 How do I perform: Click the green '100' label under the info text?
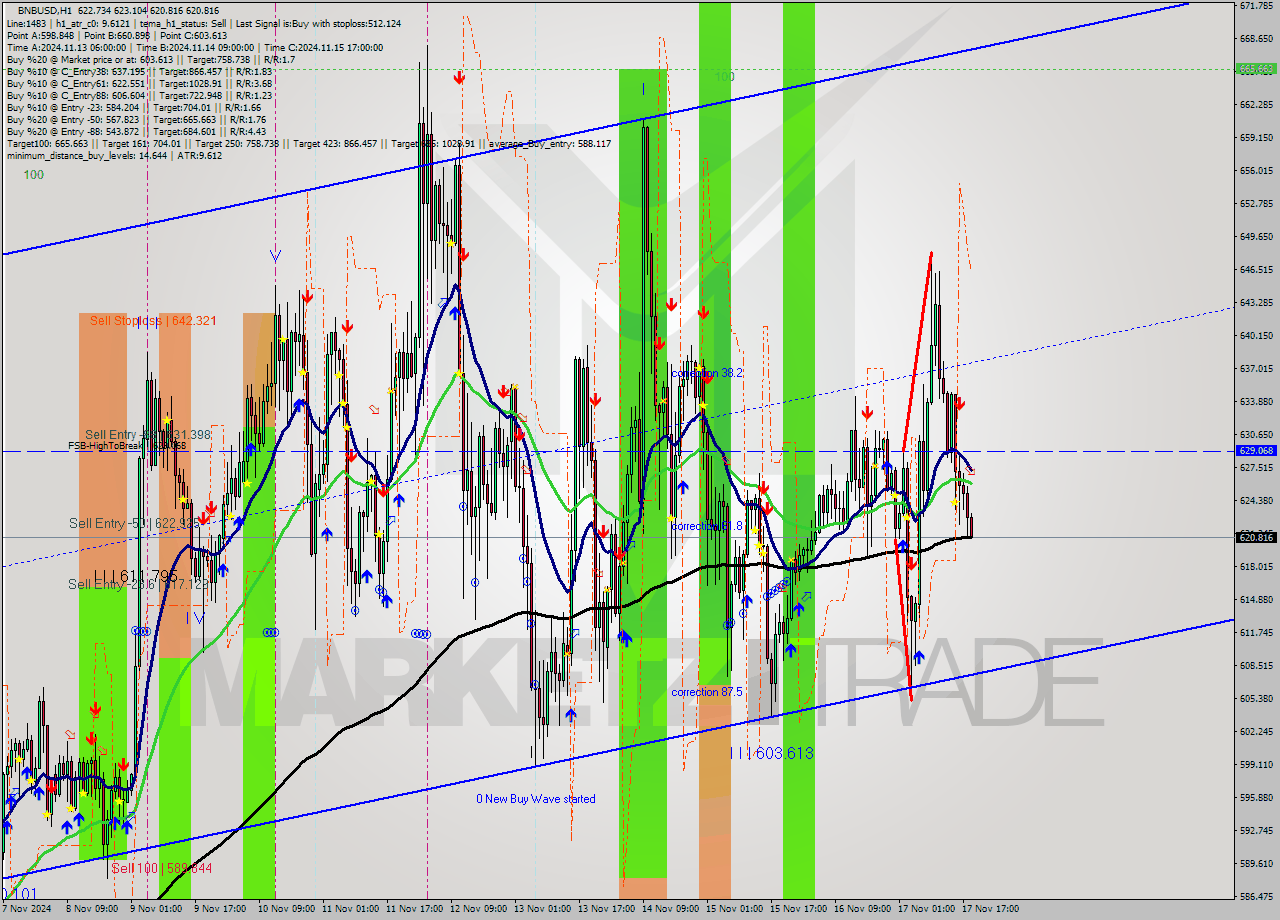pyautogui.click(x=34, y=175)
